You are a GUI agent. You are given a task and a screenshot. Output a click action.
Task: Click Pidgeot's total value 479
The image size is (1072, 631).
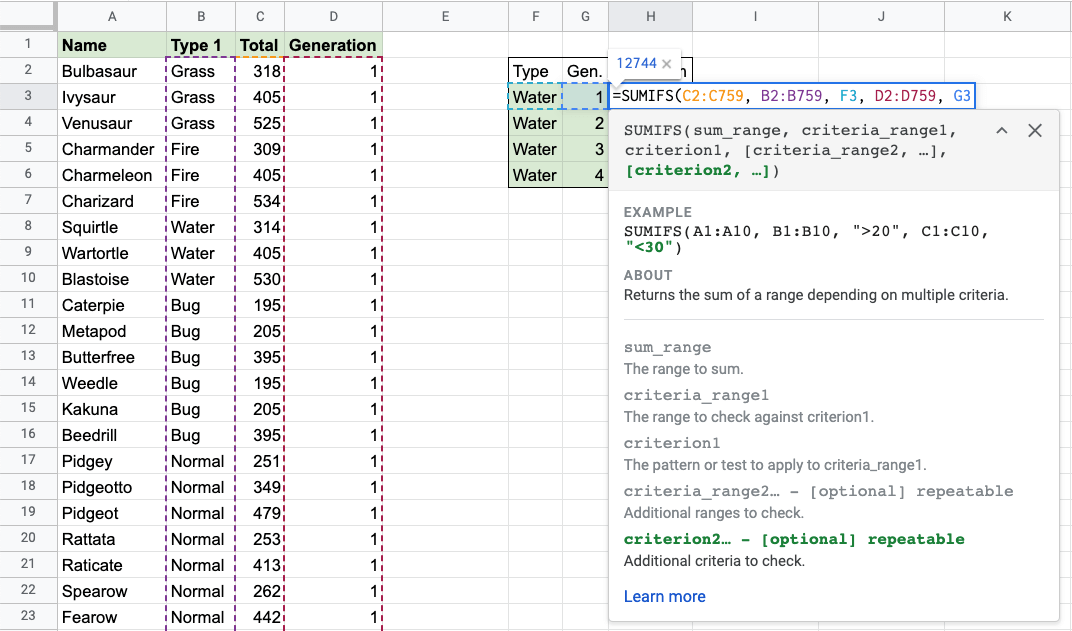[260, 513]
